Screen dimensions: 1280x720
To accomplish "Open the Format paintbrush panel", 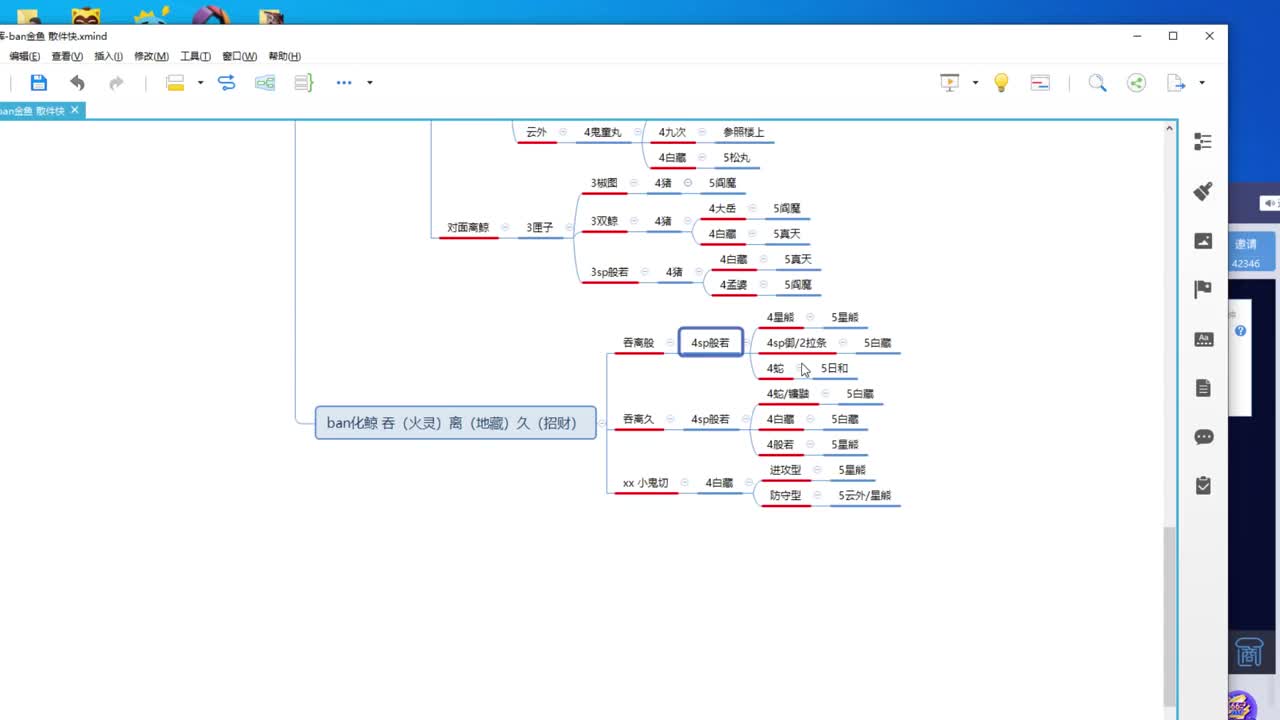I will tap(1203, 191).
